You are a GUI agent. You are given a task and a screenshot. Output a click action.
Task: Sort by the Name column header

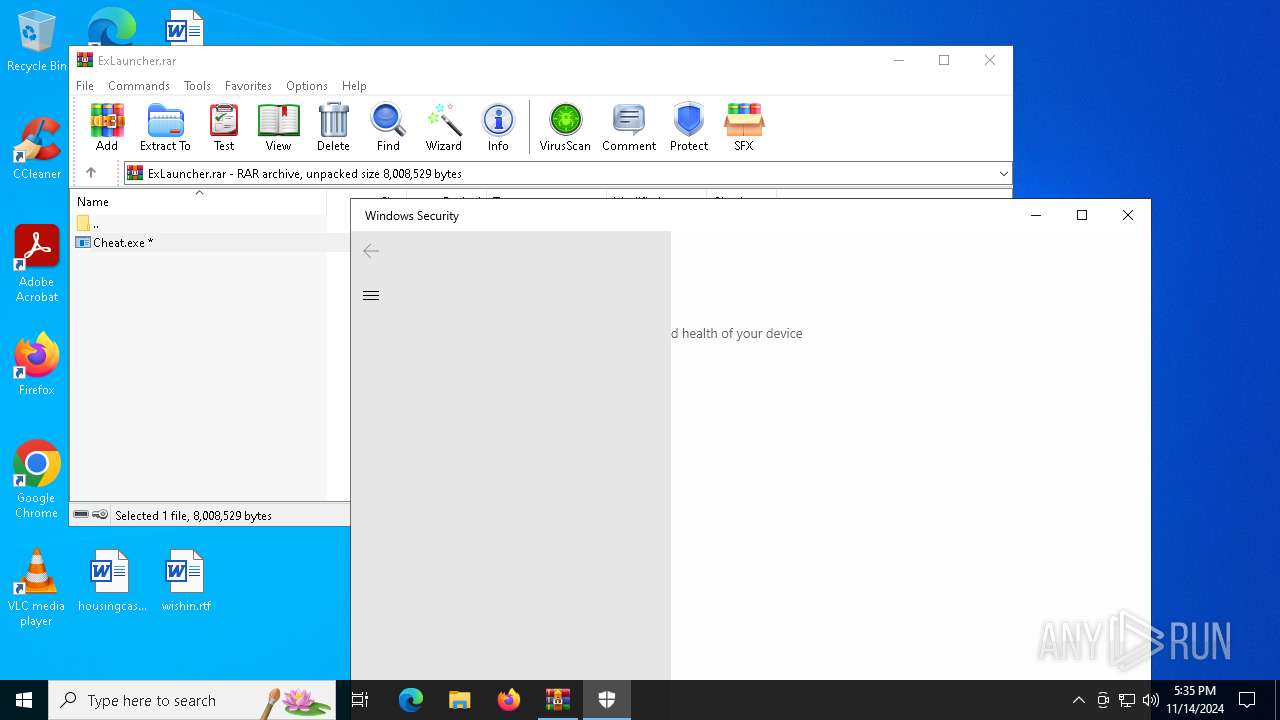199,202
